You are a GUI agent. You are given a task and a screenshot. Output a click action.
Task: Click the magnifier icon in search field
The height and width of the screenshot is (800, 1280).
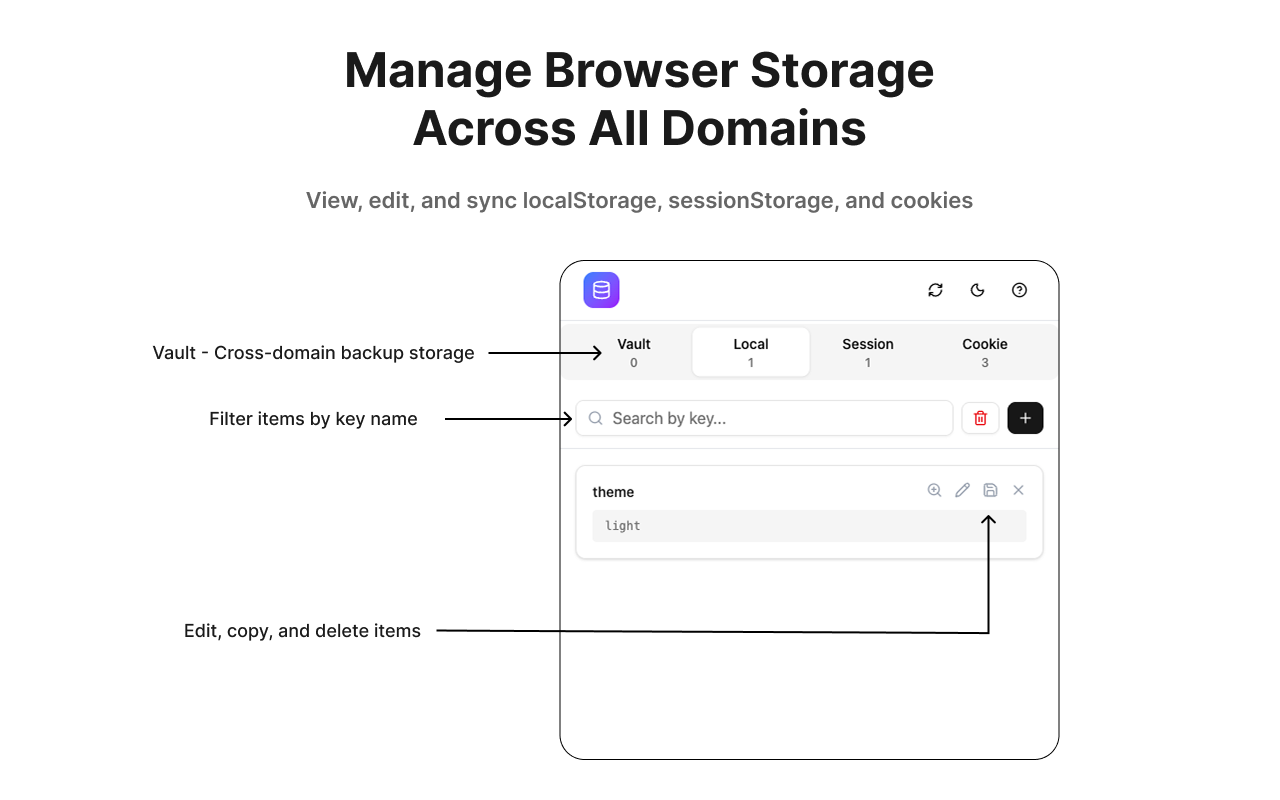point(595,418)
